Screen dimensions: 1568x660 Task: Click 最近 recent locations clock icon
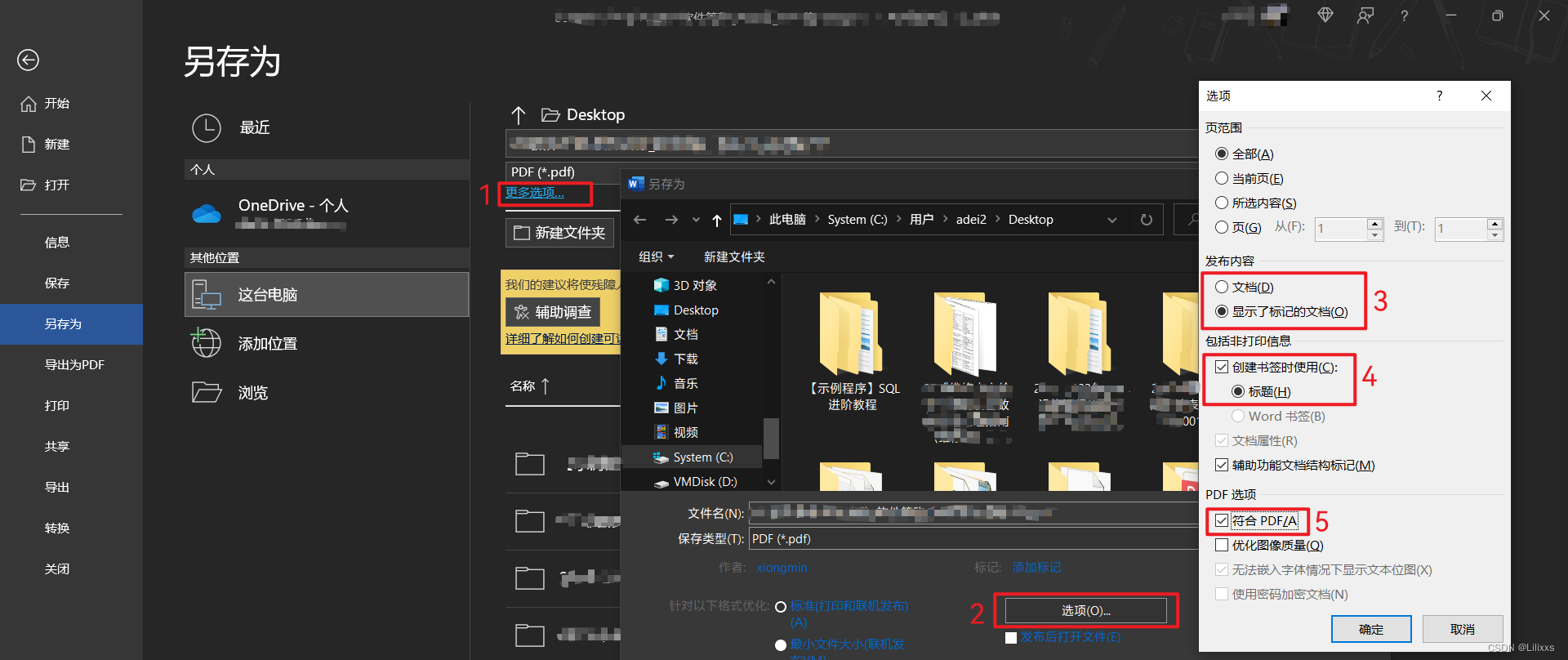[x=206, y=128]
